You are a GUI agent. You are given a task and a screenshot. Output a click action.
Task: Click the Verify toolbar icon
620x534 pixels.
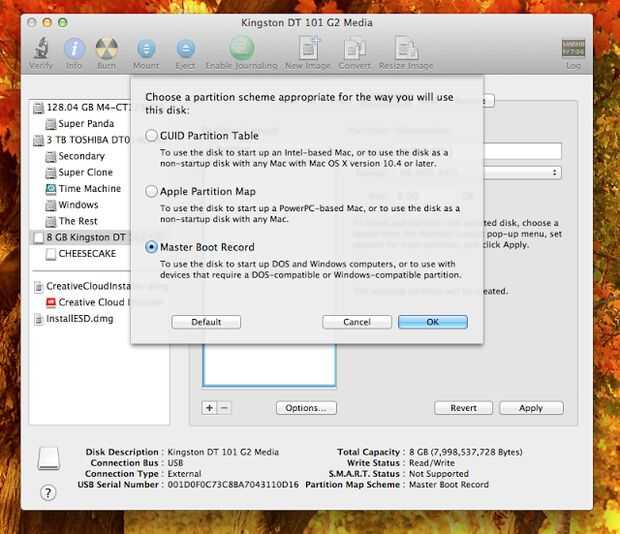coord(41,54)
